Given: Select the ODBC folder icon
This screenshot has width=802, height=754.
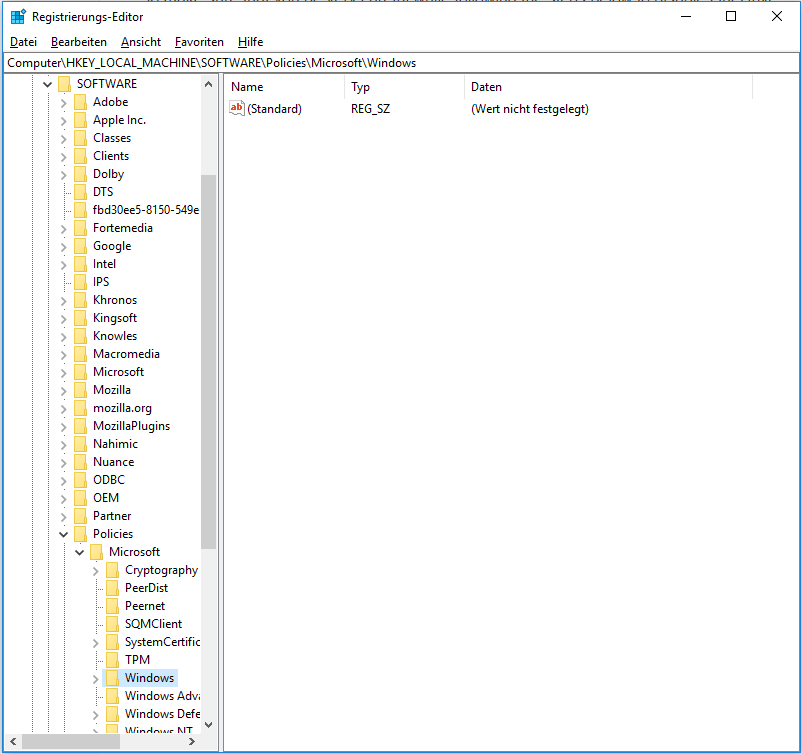Looking at the screenshot, I should pos(80,480).
